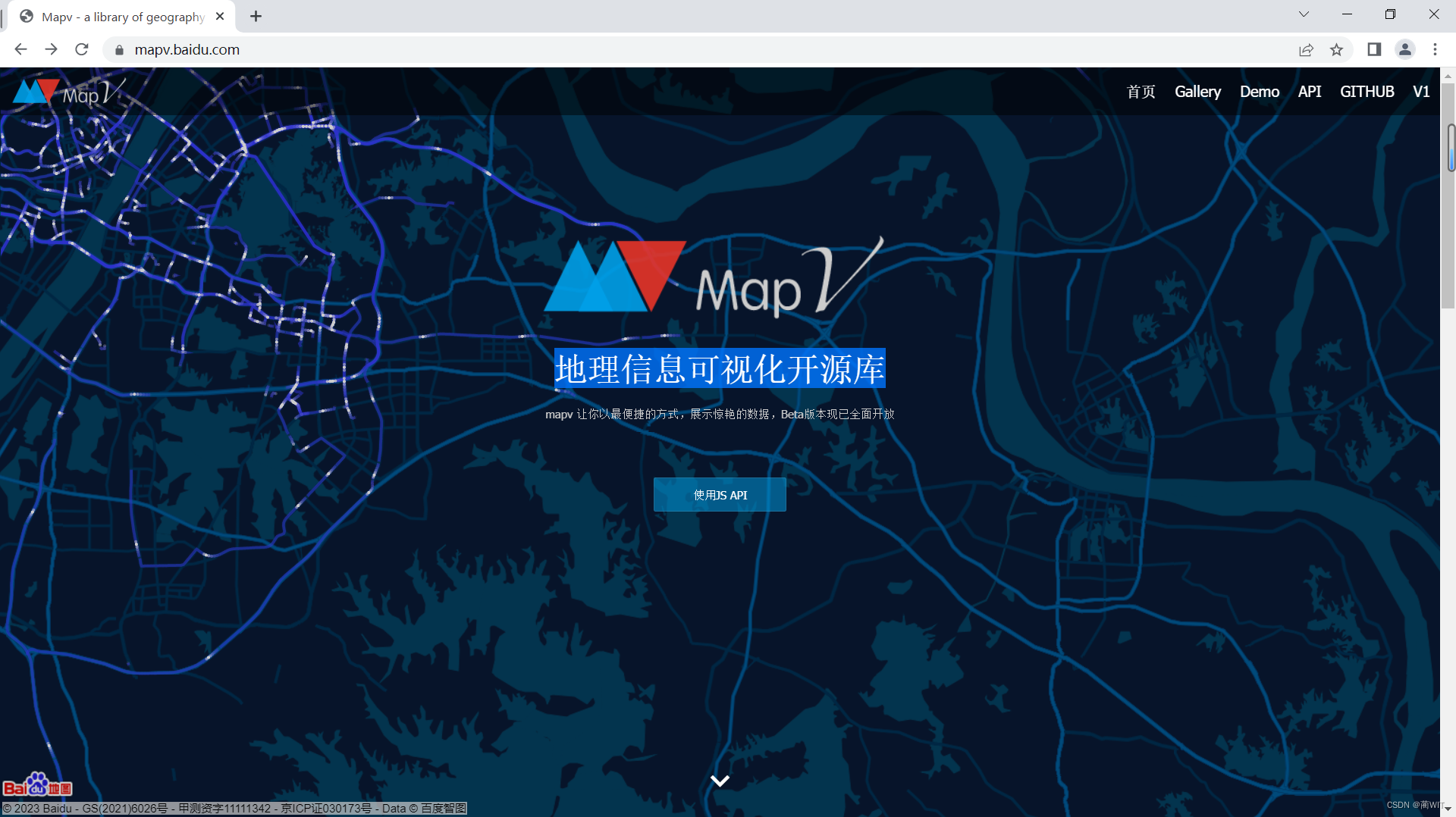1456x817 pixels.
Task: Bookmark this page with the star icon
Action: pos(1336,50)
